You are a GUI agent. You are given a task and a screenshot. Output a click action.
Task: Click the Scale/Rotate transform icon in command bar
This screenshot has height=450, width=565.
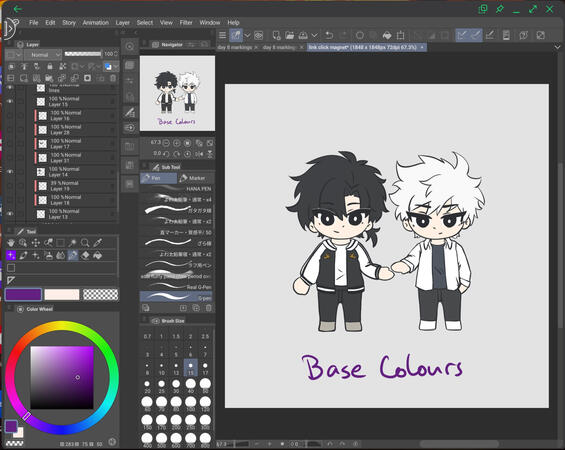(400, 35)
